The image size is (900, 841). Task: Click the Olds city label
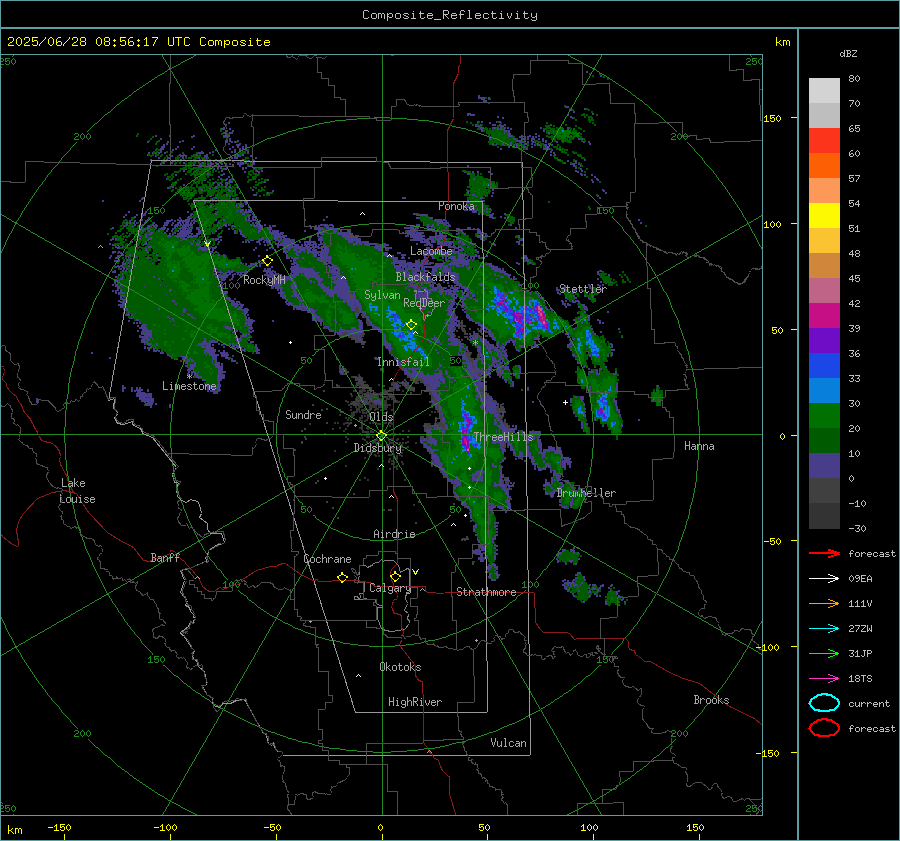click(381, 417)
